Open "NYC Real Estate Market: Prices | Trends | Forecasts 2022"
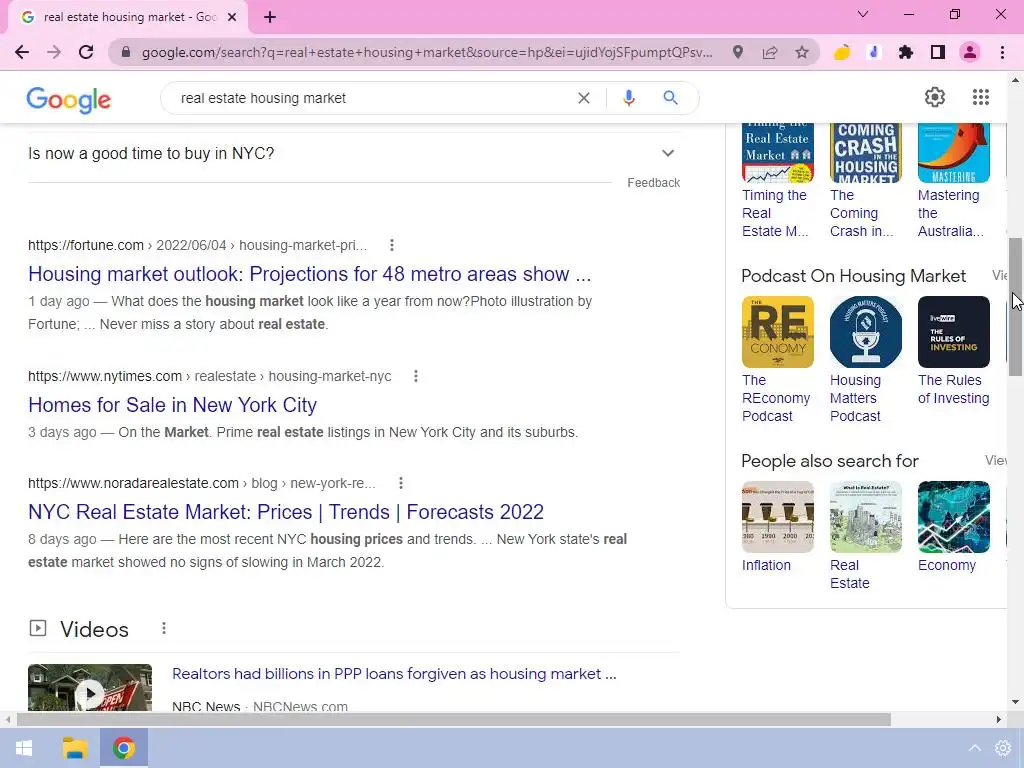This screenshot has width=1024, height=768. point(286,512)
